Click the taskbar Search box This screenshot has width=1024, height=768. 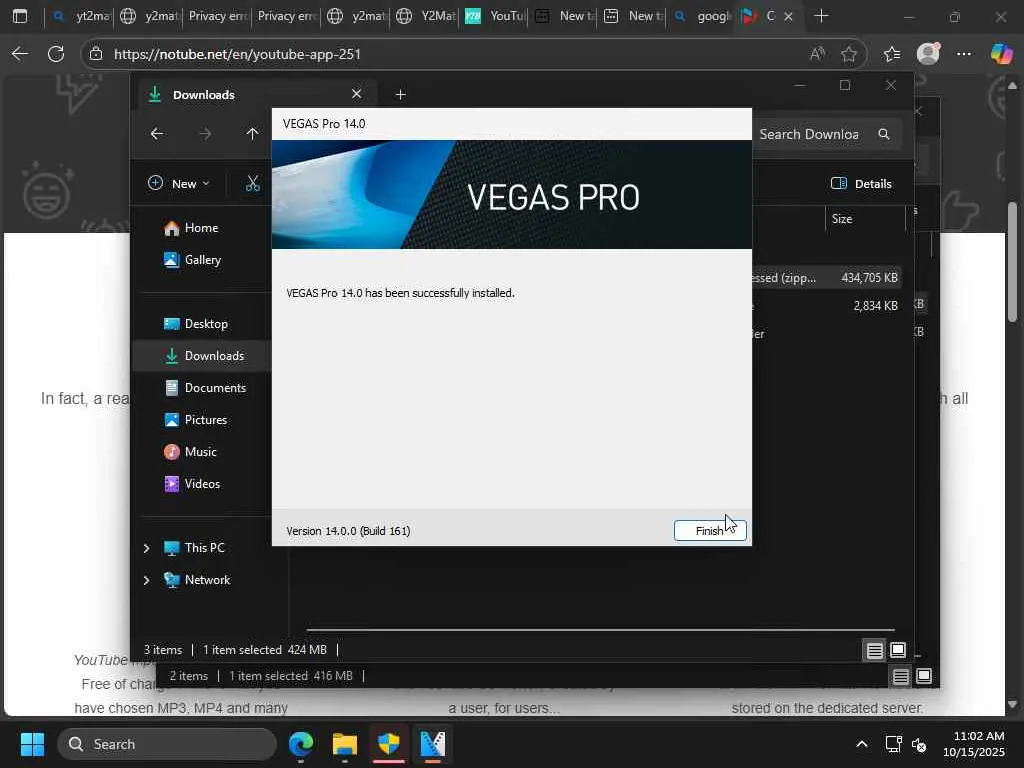(x=167, y=744)
